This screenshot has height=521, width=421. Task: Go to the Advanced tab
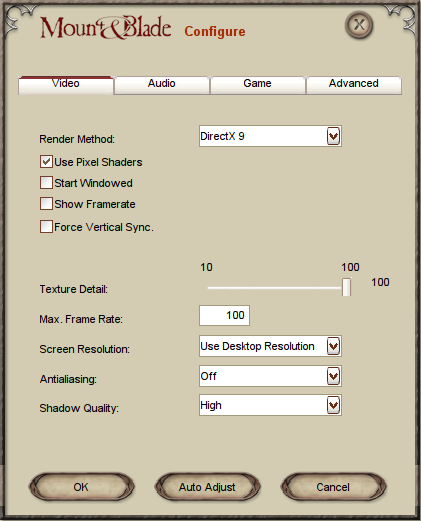coord(354,85)
